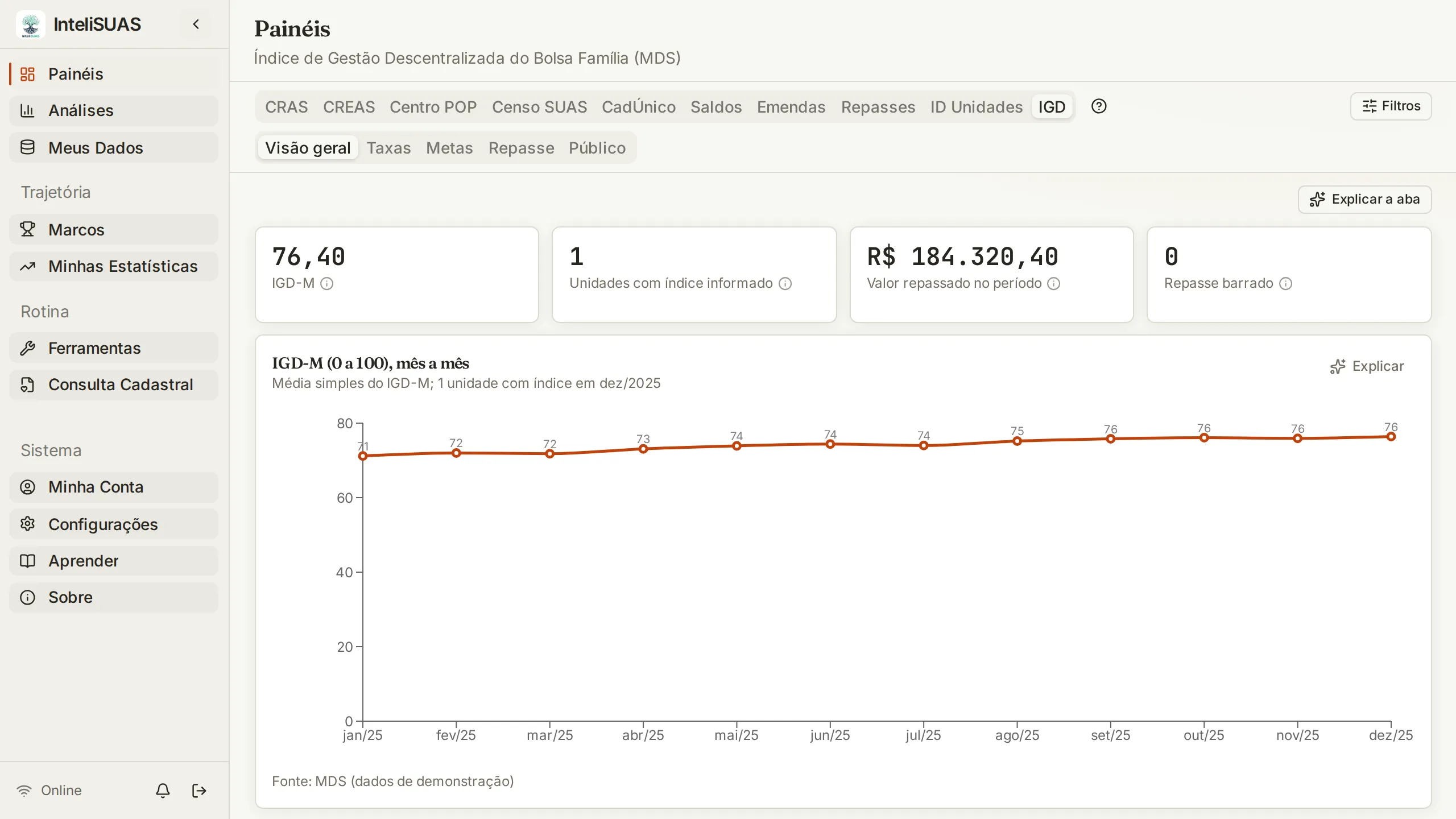Switch to the Metas sub-tab

tap(449, 148)
